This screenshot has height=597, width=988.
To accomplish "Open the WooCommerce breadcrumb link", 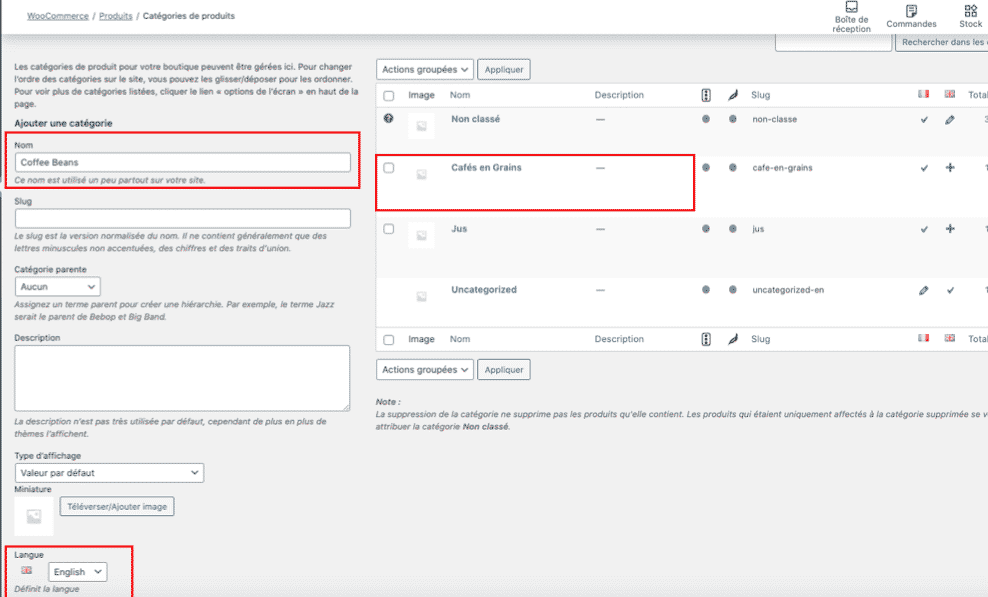I will (x=57, y=15).
